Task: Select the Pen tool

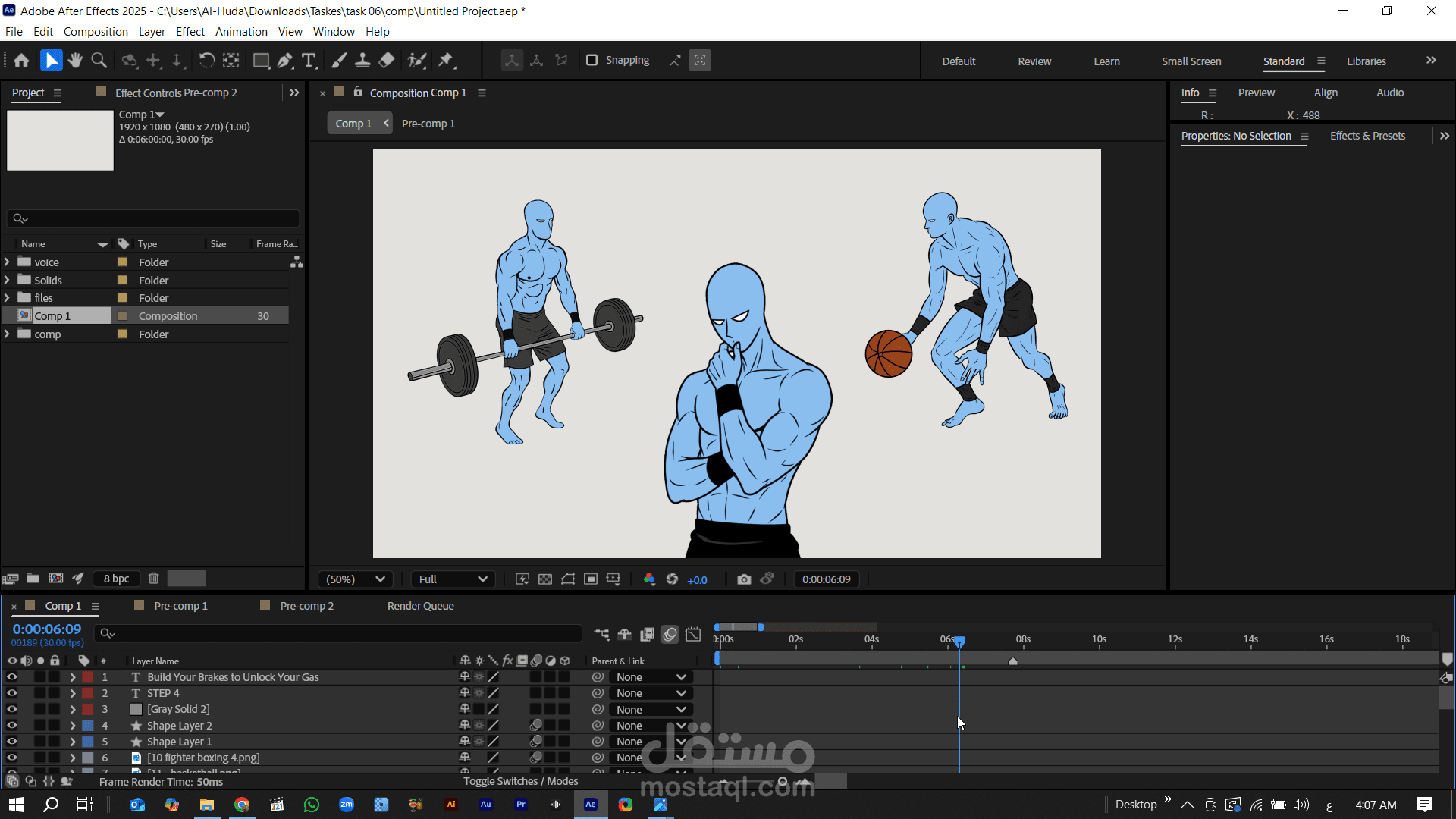Action: (285, 61)
